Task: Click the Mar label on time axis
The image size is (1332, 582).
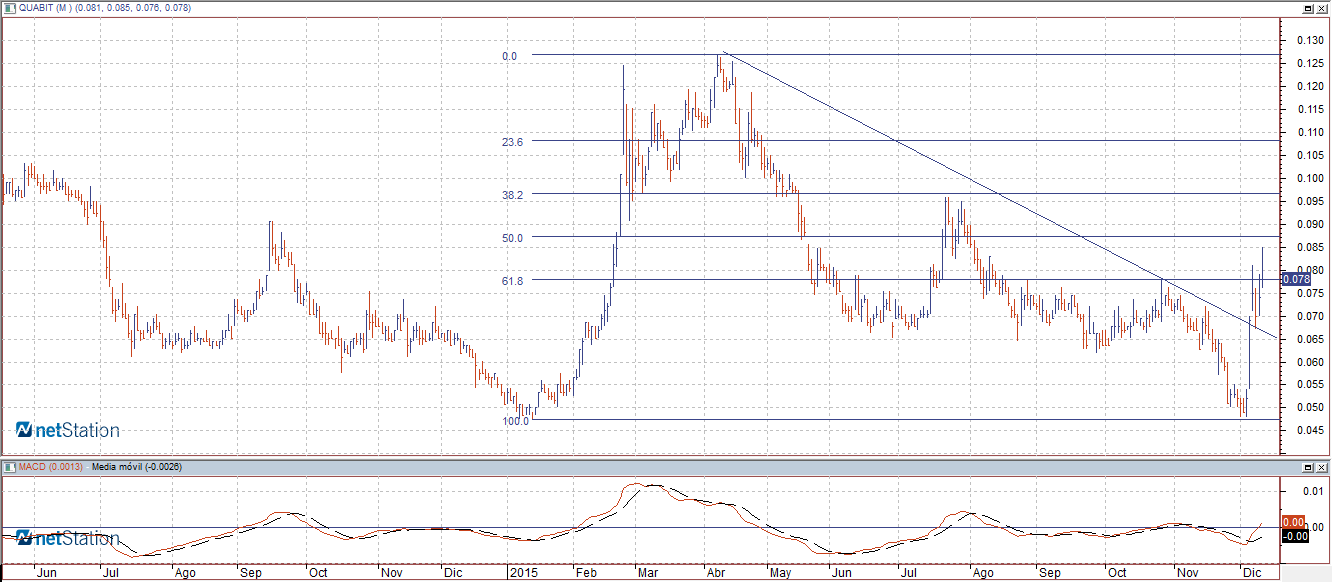Action: point(648,574)
